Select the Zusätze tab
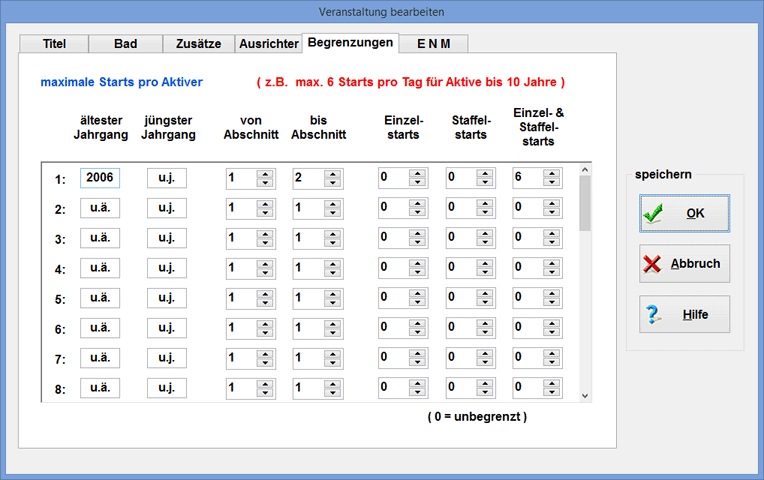 tap(197, 44)
